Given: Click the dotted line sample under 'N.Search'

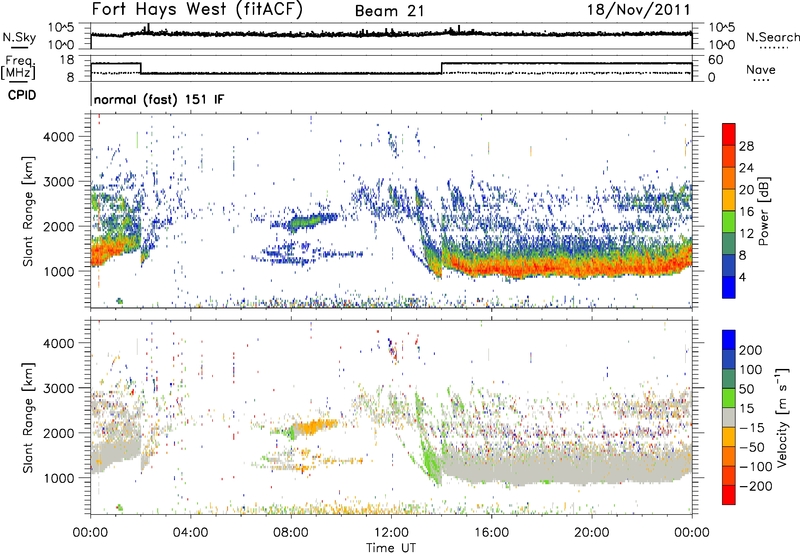Looking at the screenshot, I should (772, 47).
